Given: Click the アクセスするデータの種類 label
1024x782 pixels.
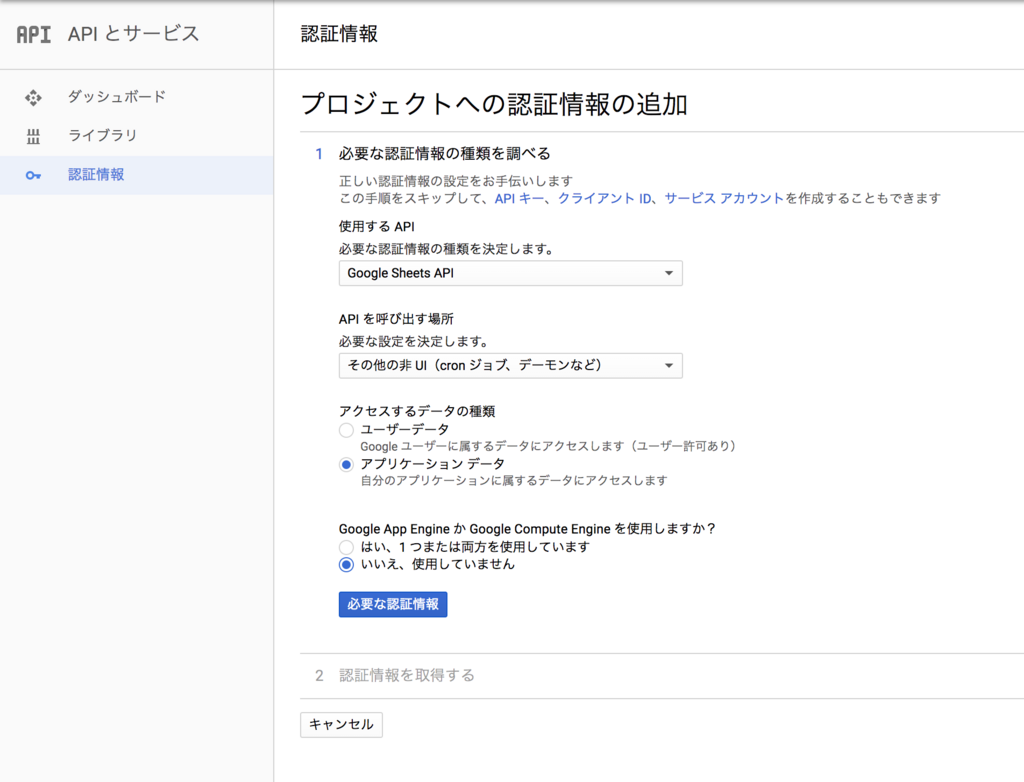Looking at the screenshot, I should pos(417,411).
